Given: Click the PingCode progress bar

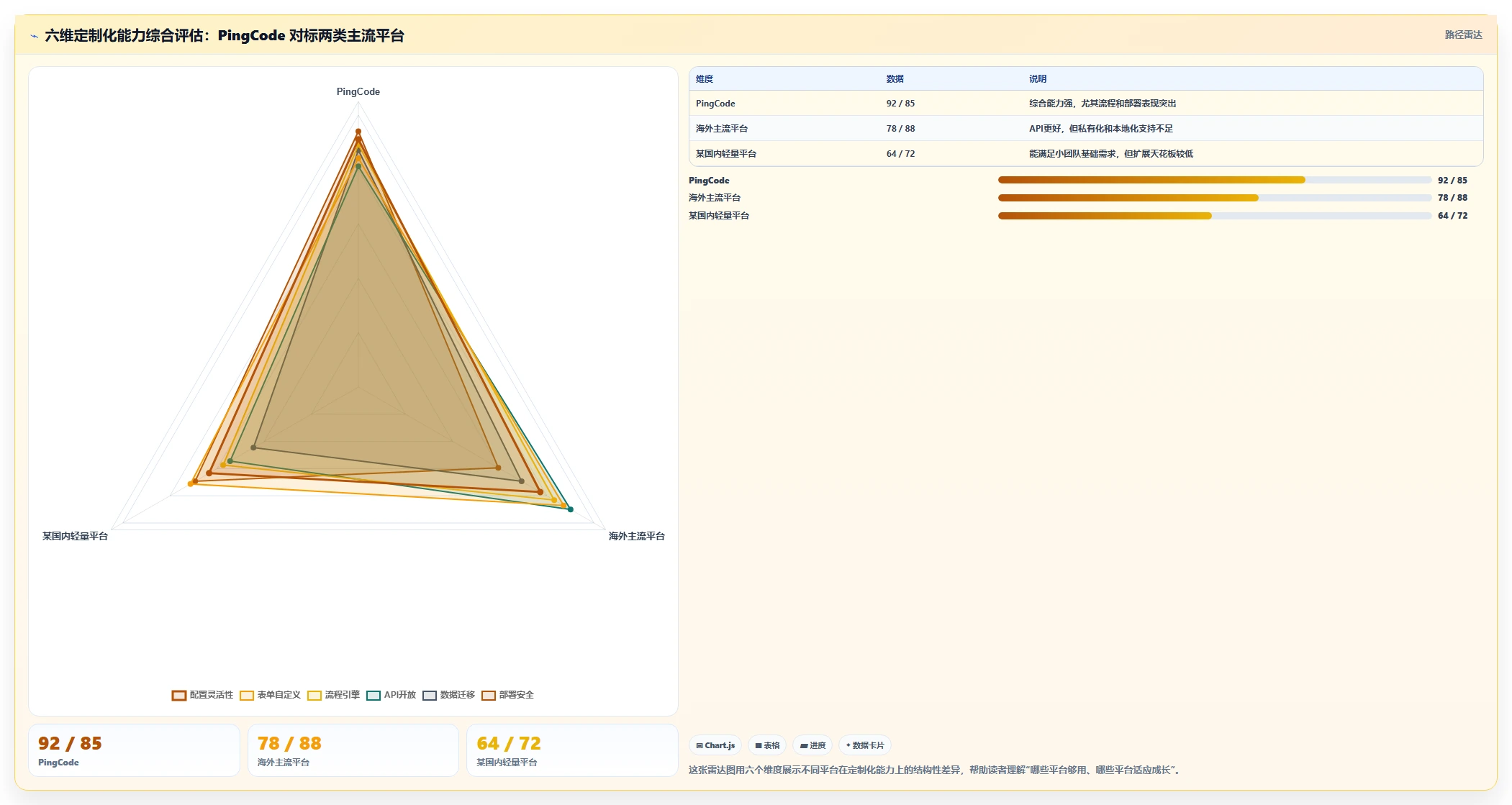Looking at the screenshot, I should [1214, 180].
